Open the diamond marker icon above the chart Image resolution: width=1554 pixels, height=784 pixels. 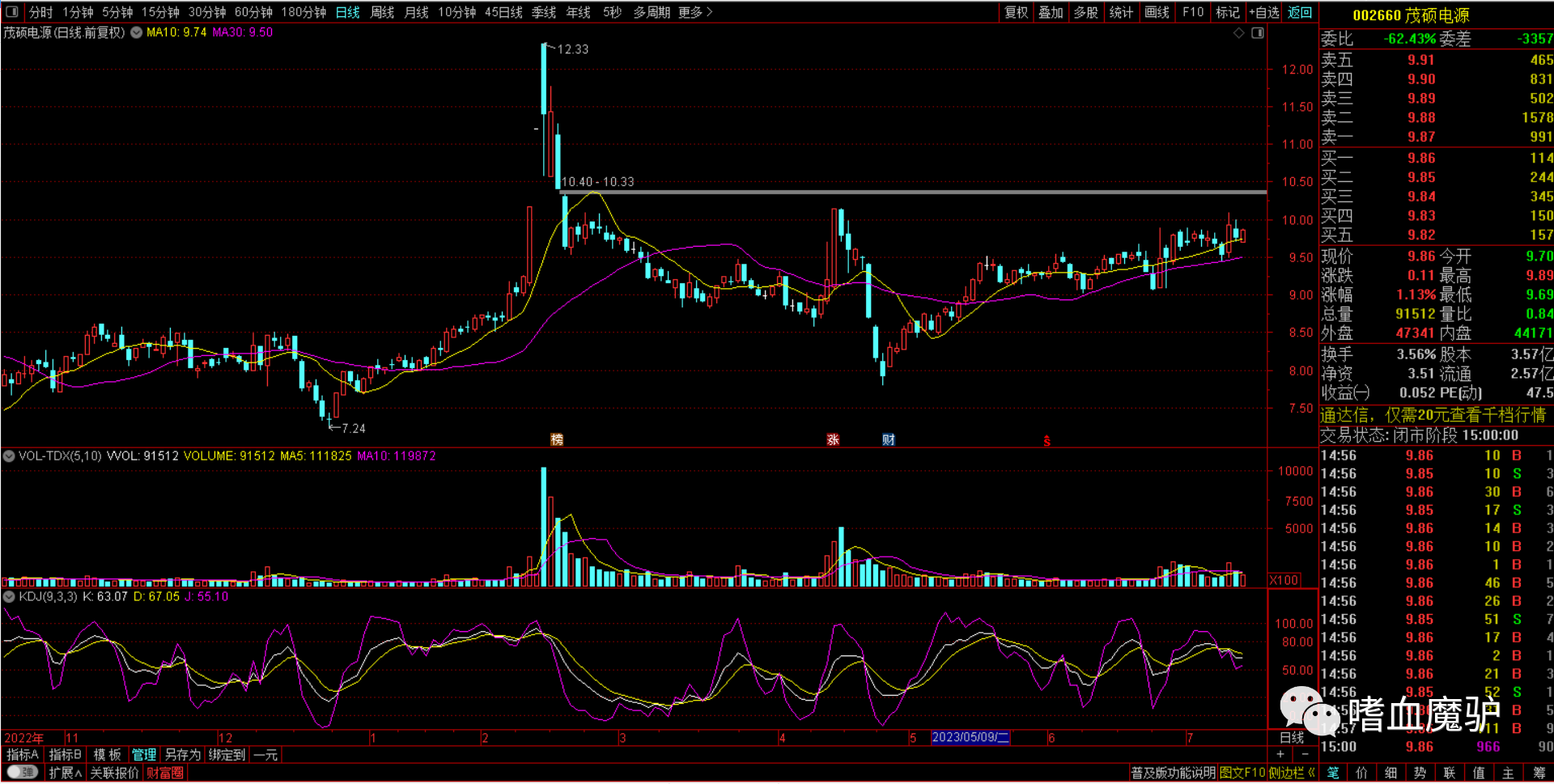point(1238,33)
